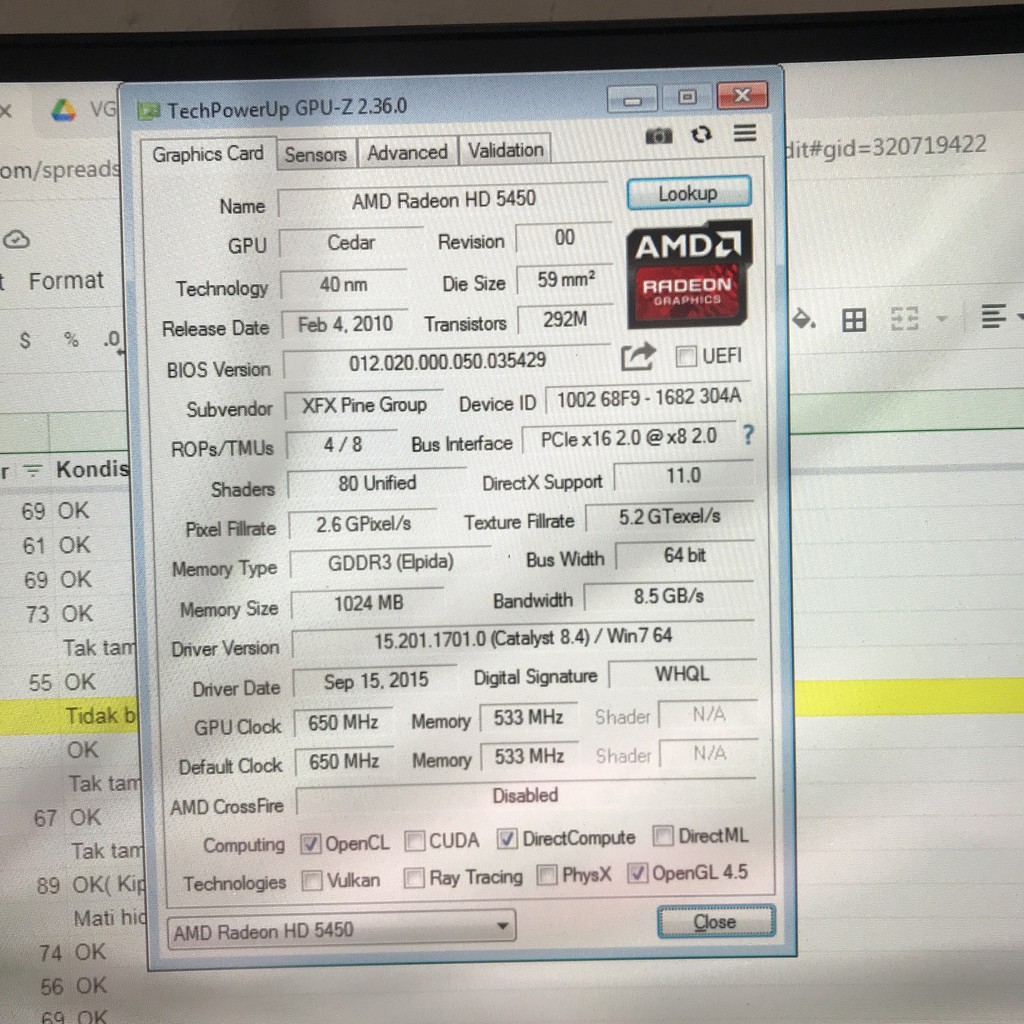Screen dimensions: 1024x1024
Task: Click the Google Drive icon in browser tab
Action: pyautogui.click(x=63, y=110)
